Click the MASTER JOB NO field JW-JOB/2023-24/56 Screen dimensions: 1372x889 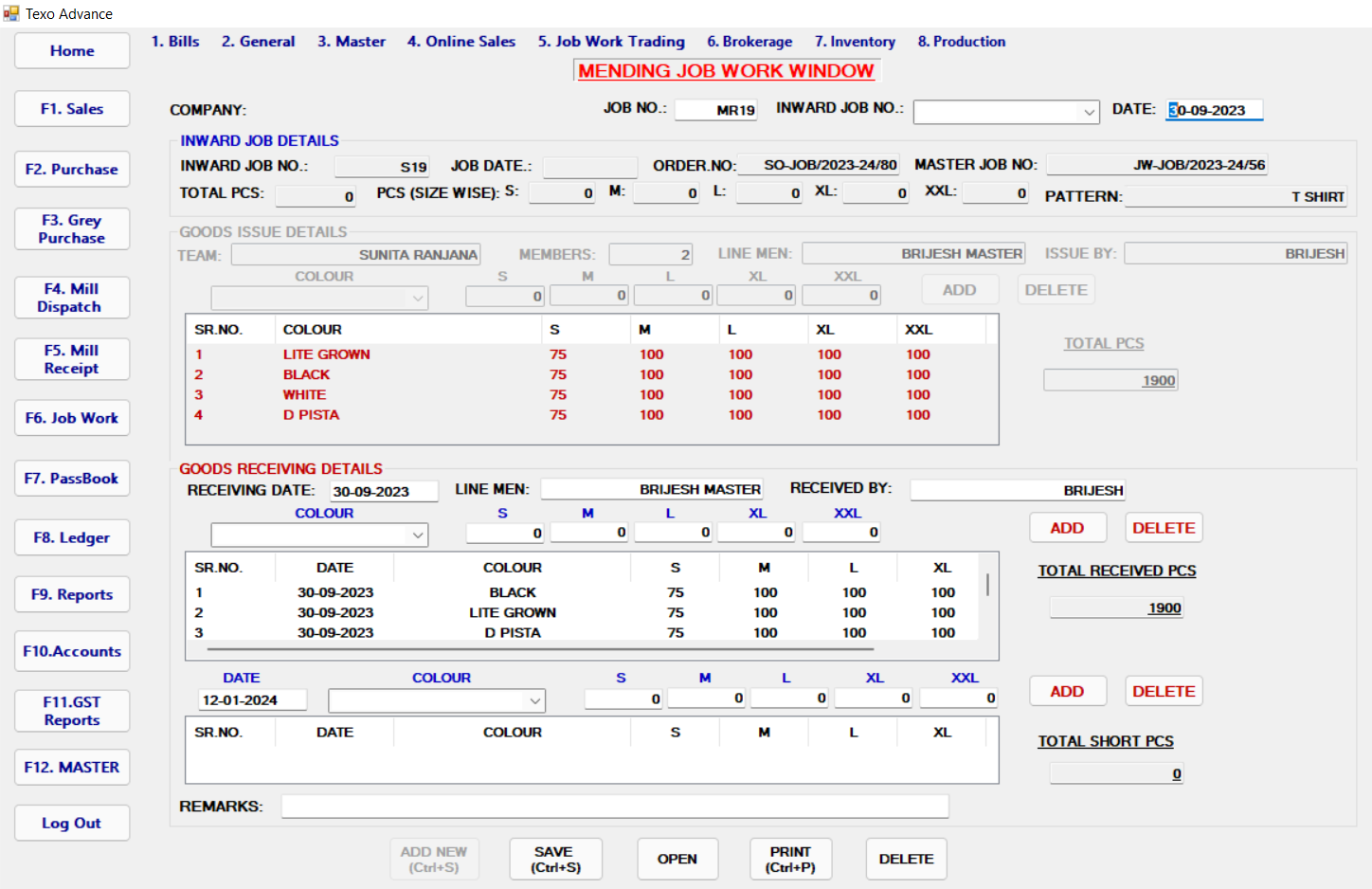(1158, 165)
